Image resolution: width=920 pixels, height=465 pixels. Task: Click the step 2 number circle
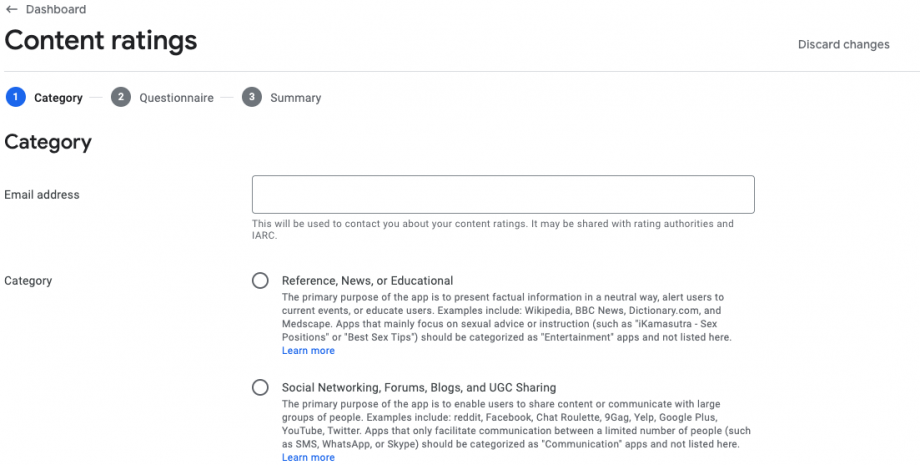point(121,97)
